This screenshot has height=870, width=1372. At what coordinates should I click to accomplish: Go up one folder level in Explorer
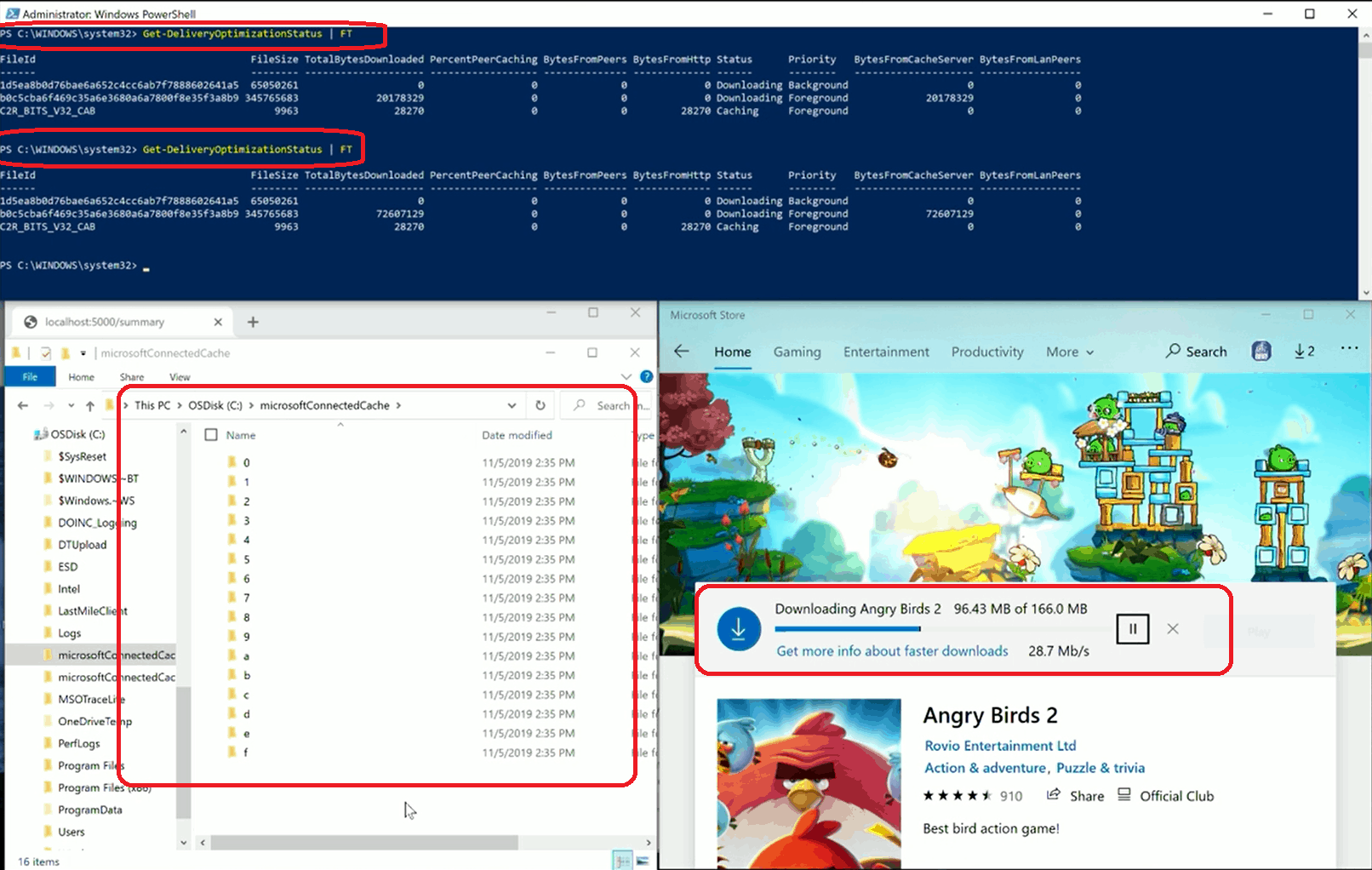coord(90,405)
